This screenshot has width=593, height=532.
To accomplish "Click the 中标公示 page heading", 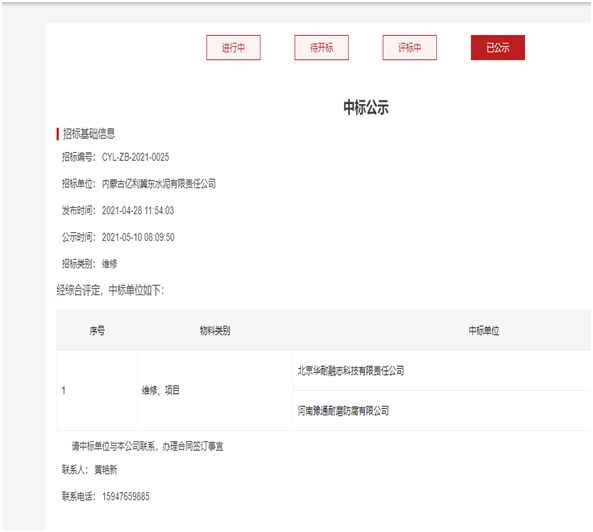I will pyautogui.click(x=366, y=107).
